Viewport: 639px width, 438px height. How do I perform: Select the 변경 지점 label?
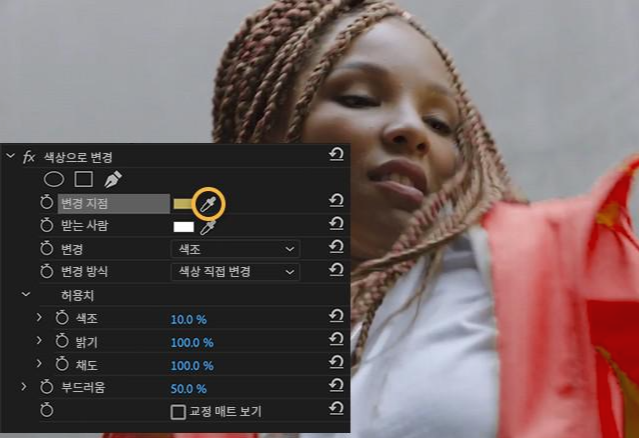pos(114,203)
